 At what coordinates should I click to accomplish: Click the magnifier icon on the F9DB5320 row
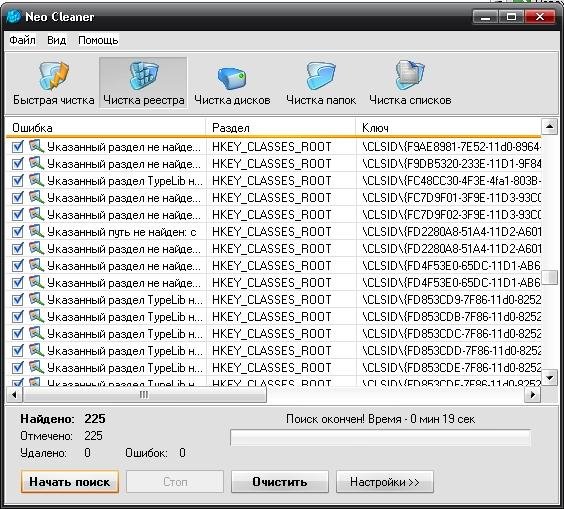pyautogui.click(x=36, y=163)
